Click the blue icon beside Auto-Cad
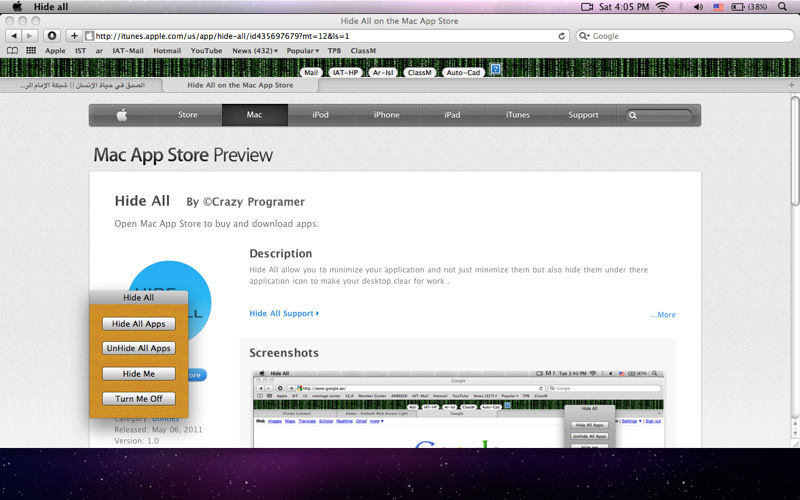The width and height of the screenshot is (800, 500). [x=495, y=69]
